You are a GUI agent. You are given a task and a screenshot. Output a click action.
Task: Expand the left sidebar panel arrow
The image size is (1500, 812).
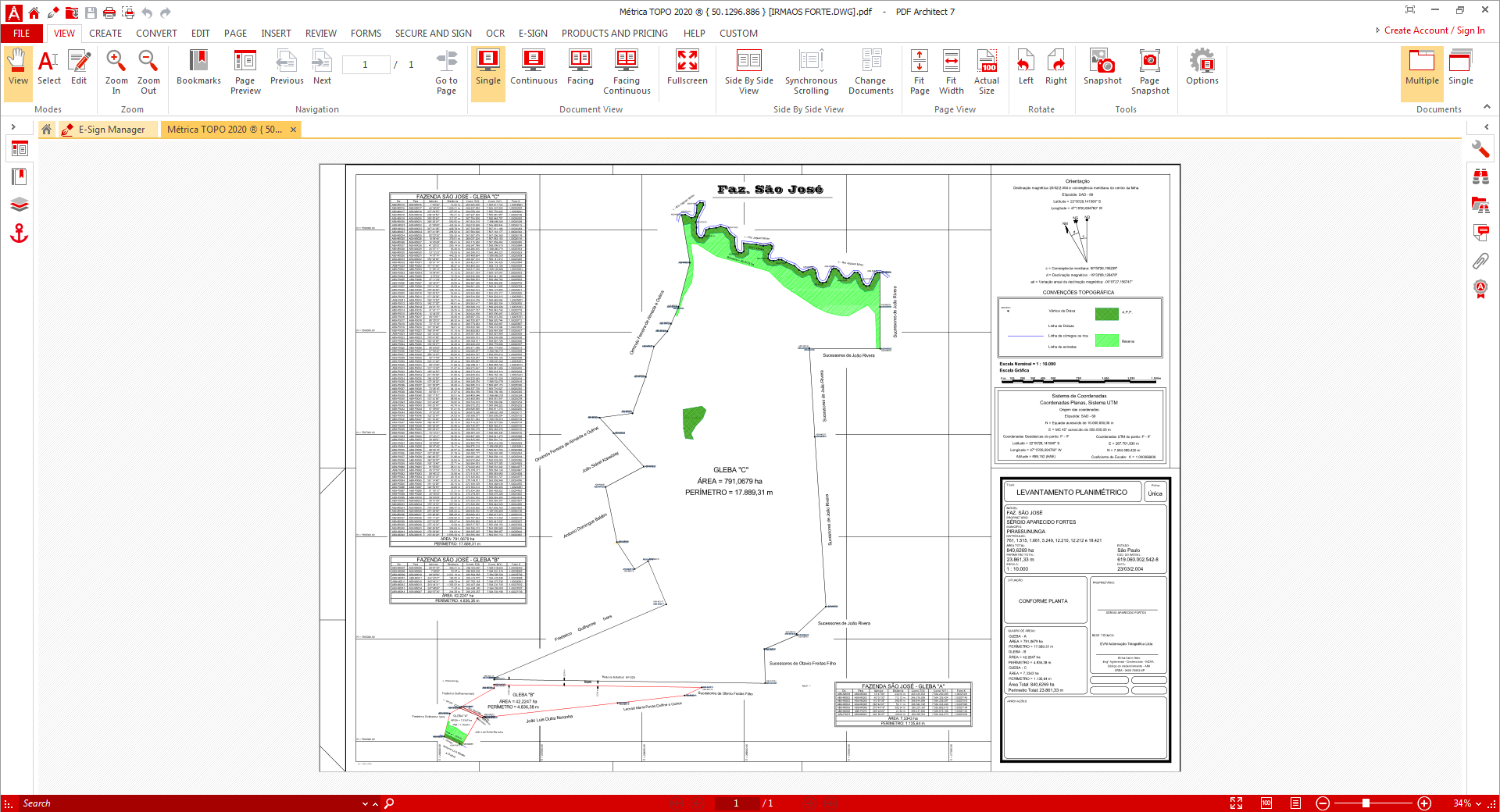click(x=13, y=126)
